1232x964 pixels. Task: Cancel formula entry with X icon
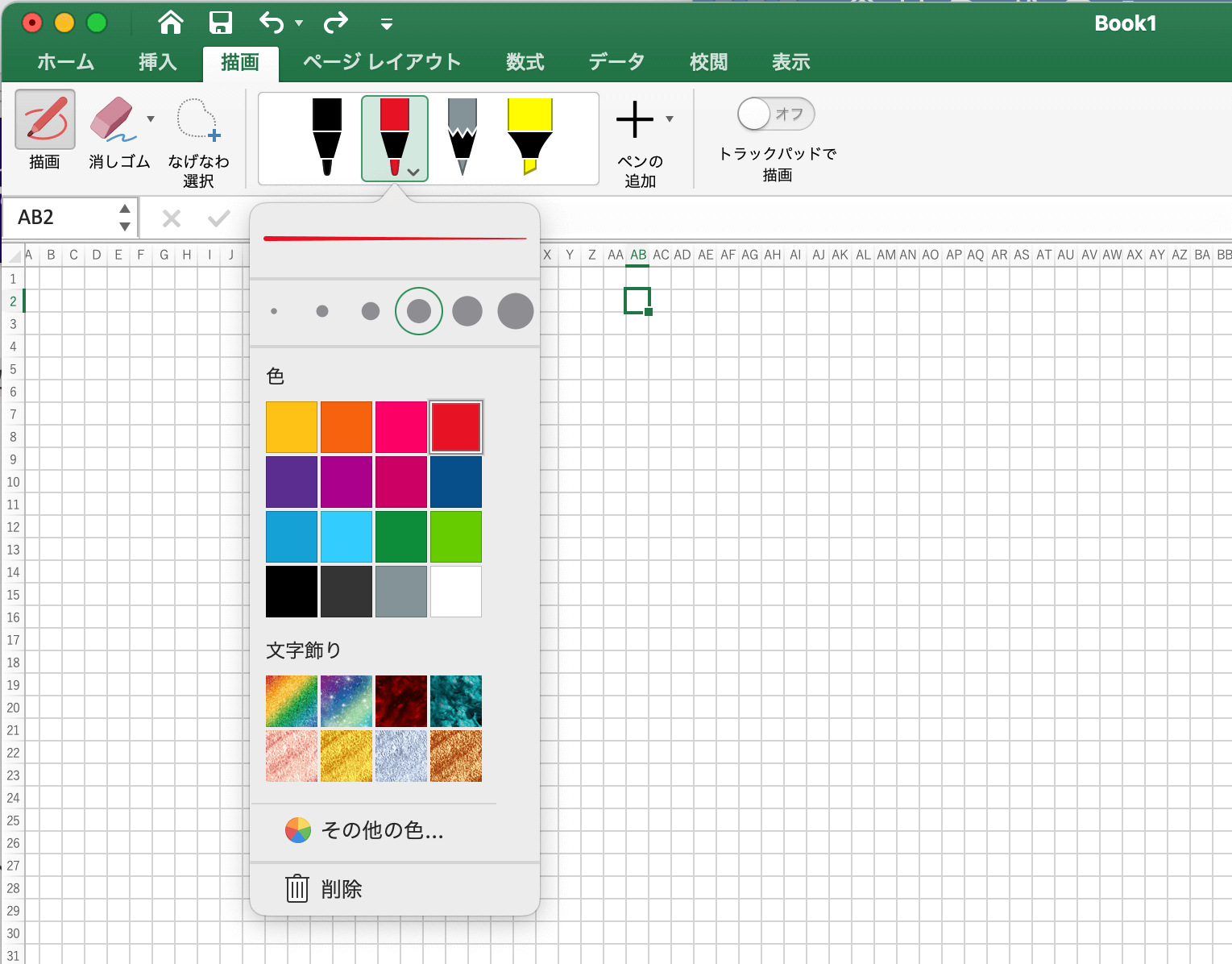tap(172, 218)
